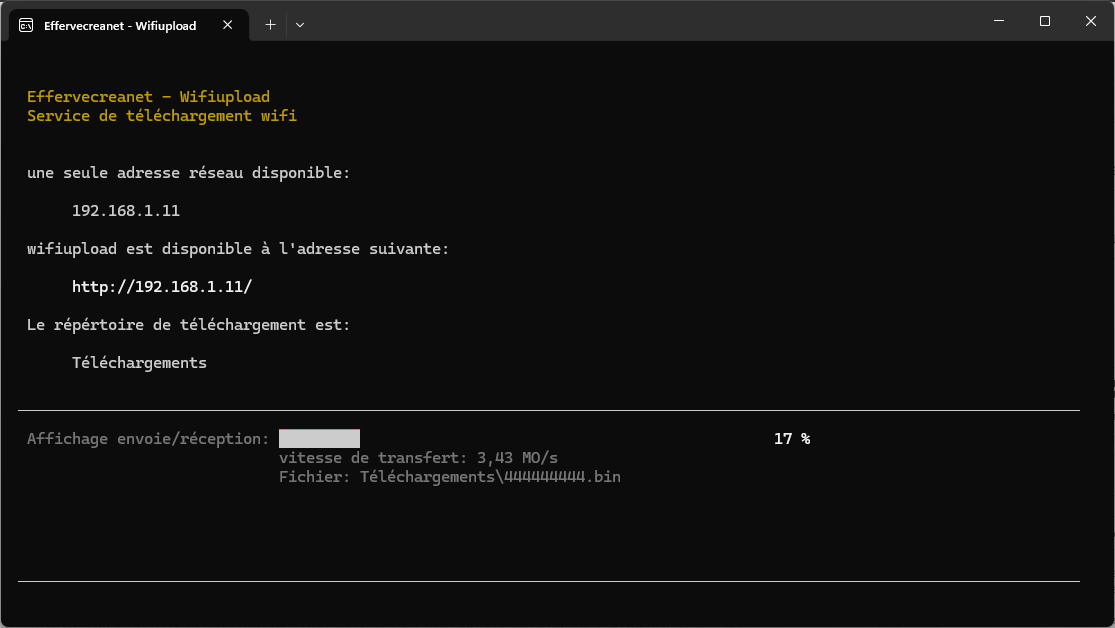Click the Affichage envoie/réception label
This screenshot has width=1115, height=628.
coord(148,439)
